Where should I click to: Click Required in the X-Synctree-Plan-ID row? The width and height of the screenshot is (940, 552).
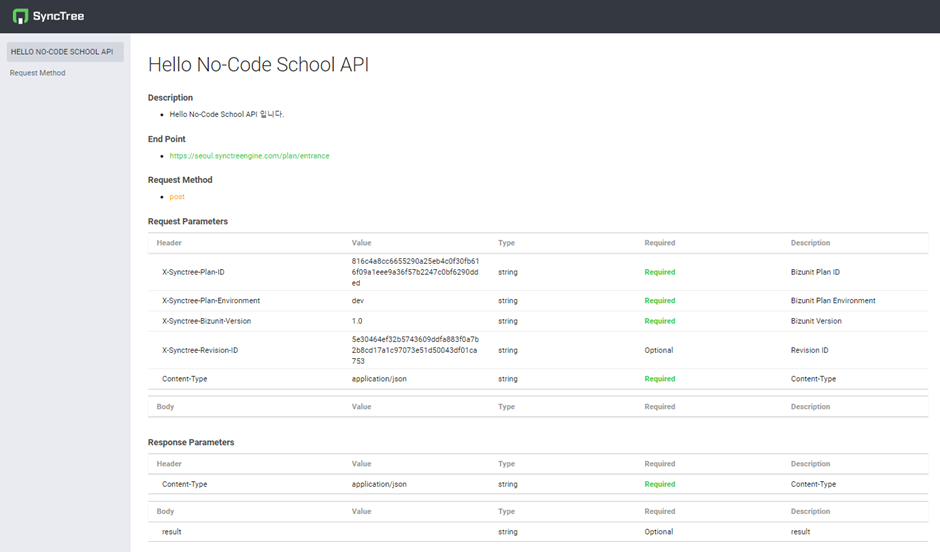659,272
